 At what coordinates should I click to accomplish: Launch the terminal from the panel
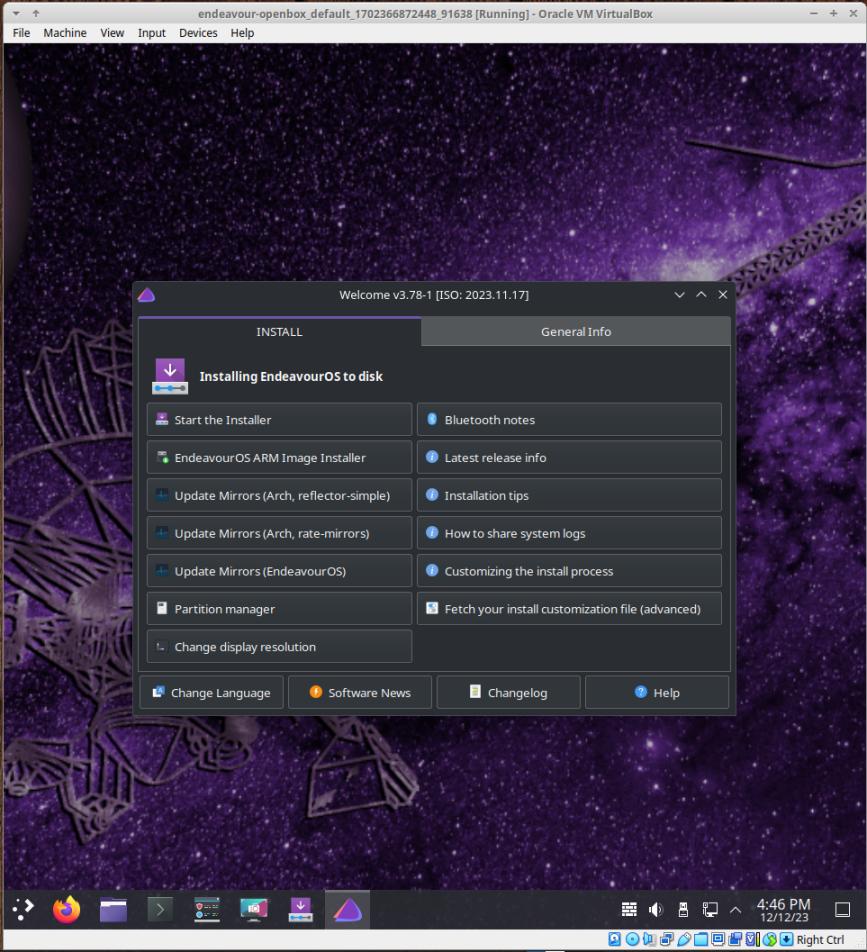pos(160,910)
